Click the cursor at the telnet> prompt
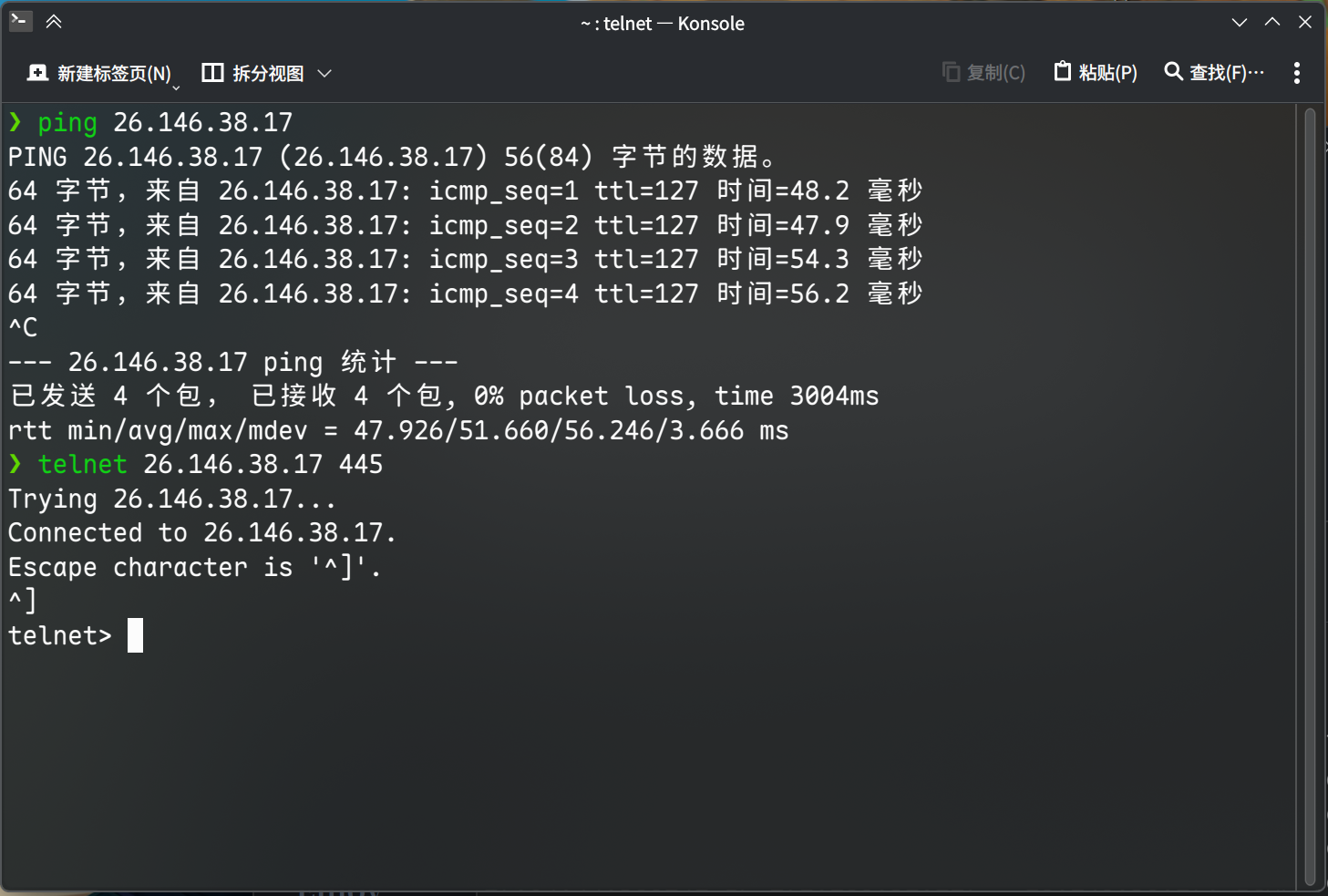 (135, 635)
